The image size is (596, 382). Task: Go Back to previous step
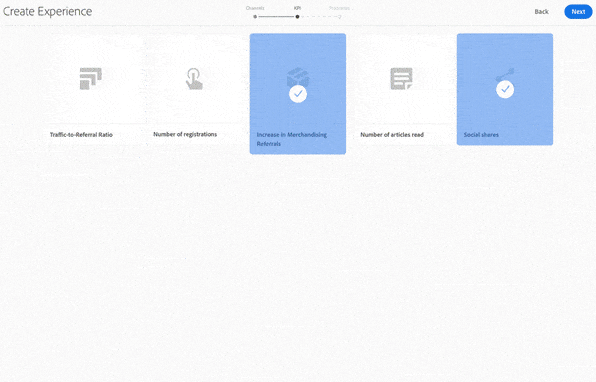coord(541,12)
